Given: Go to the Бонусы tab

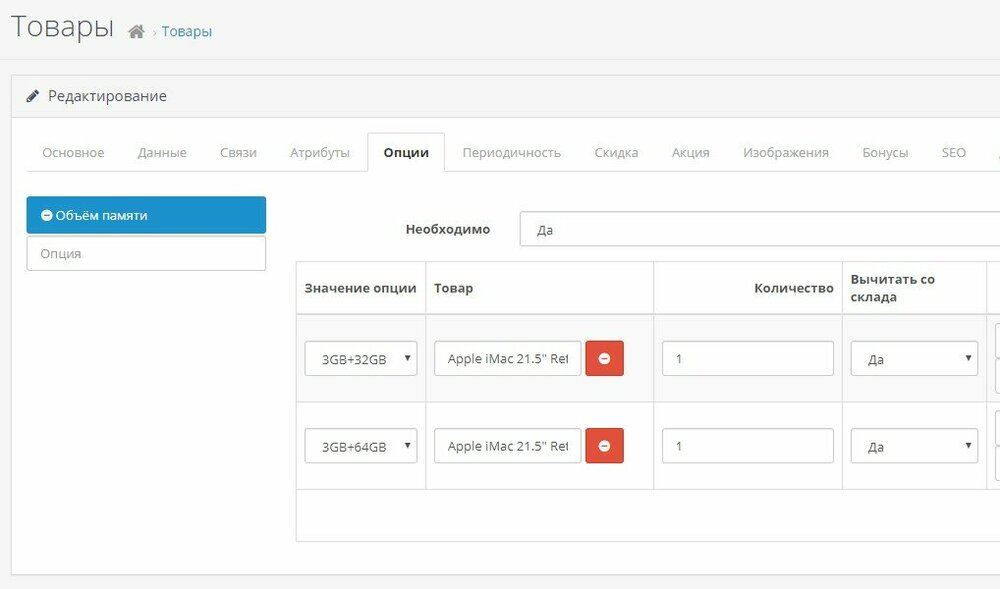Looking at the screenshot, I should tap(885, 153).
